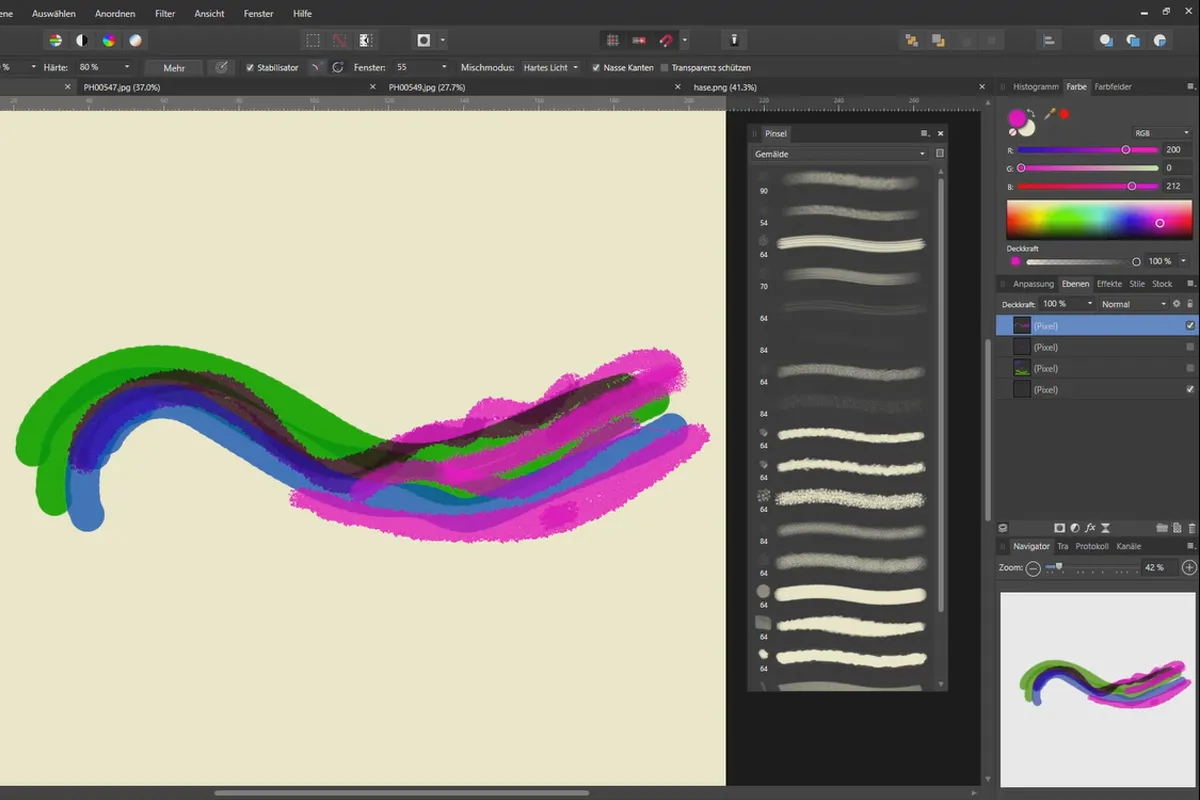Screen dimensions: 1200x800
Task: Select the eyedropper color picker icon
Action: click(x=1050, y=114)
